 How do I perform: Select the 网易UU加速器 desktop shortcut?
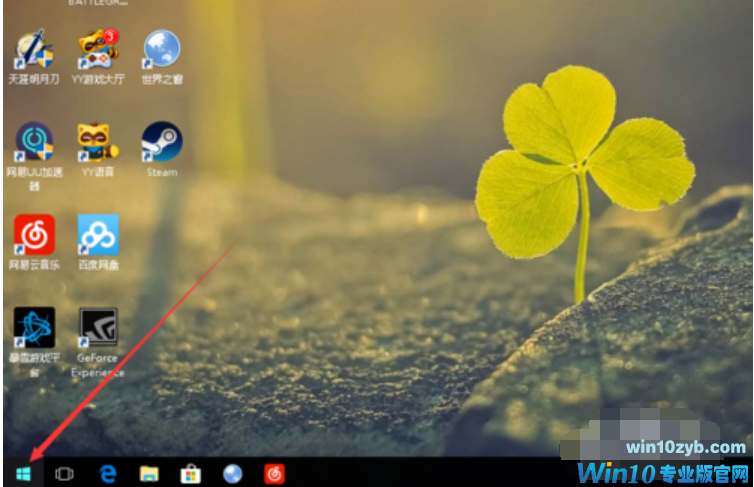[x=34, y=144]
